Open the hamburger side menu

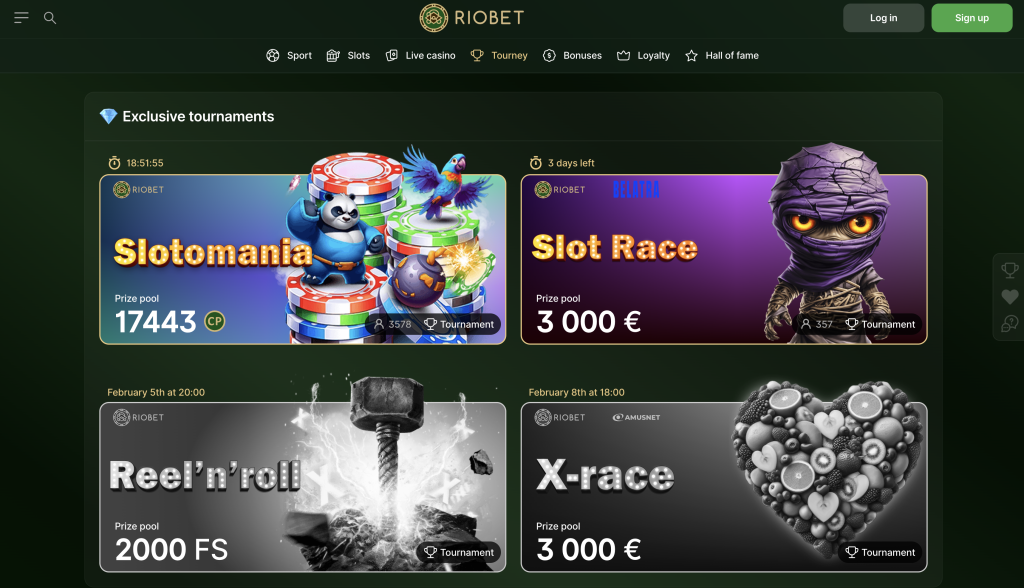click(22, 18)
